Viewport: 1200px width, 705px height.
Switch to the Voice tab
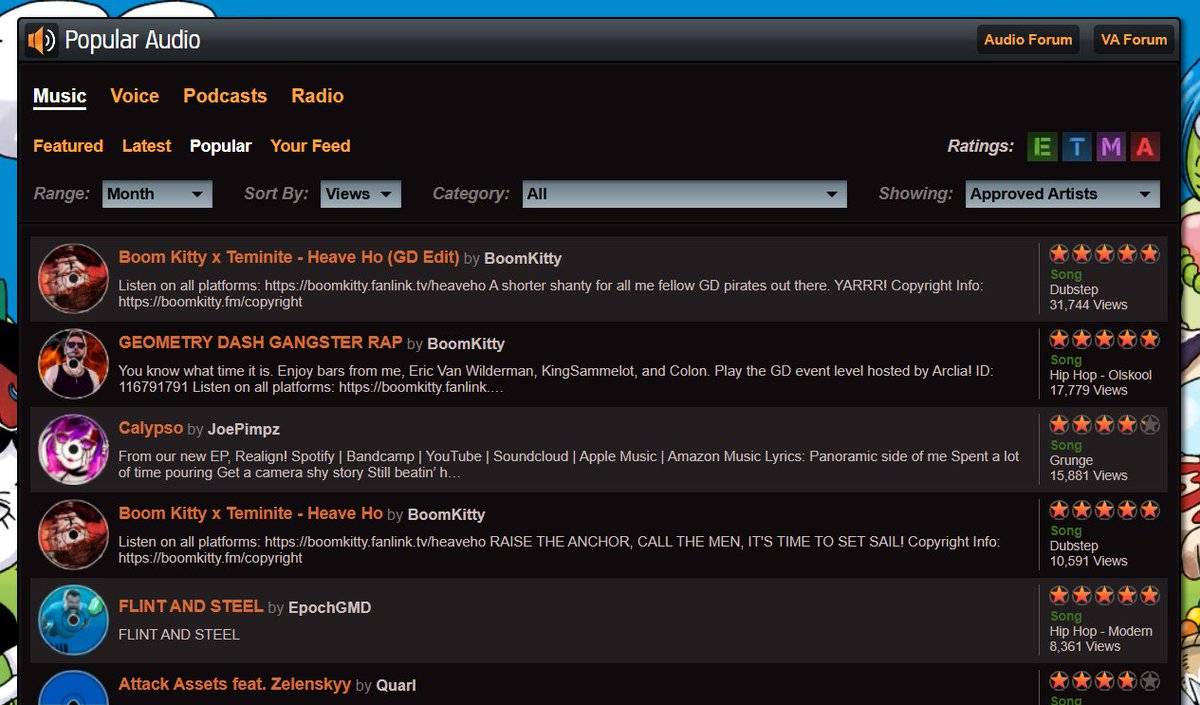(135, 96)
